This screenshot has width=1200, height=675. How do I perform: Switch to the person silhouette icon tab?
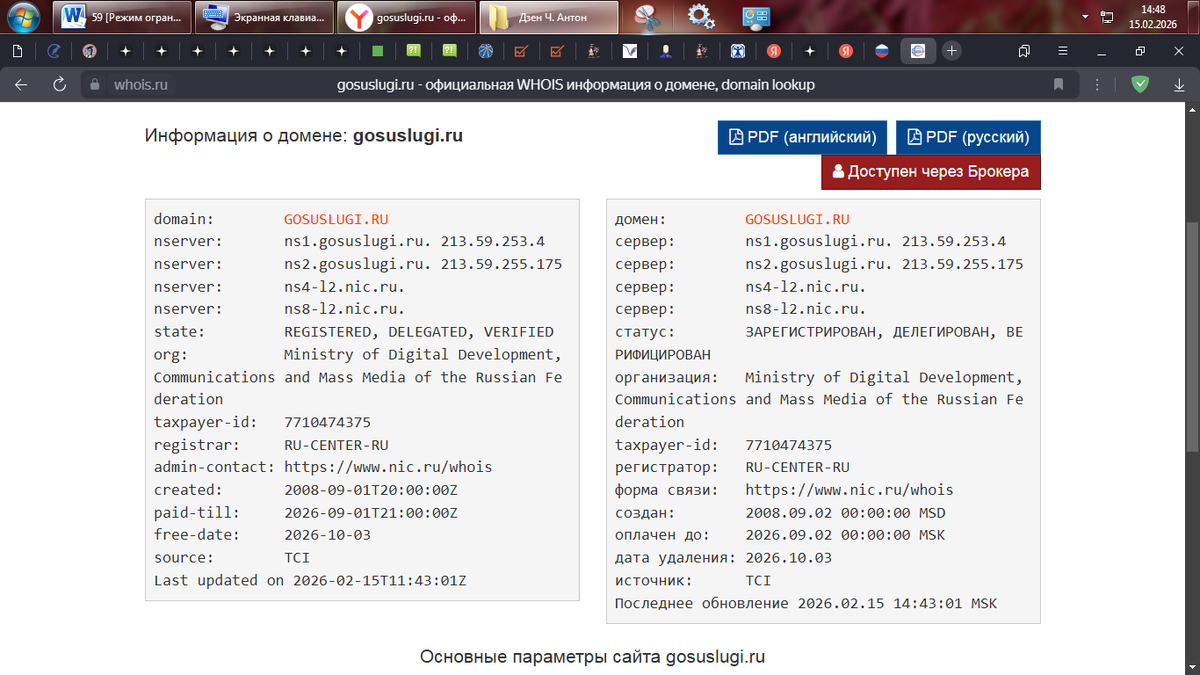[666, 50]
